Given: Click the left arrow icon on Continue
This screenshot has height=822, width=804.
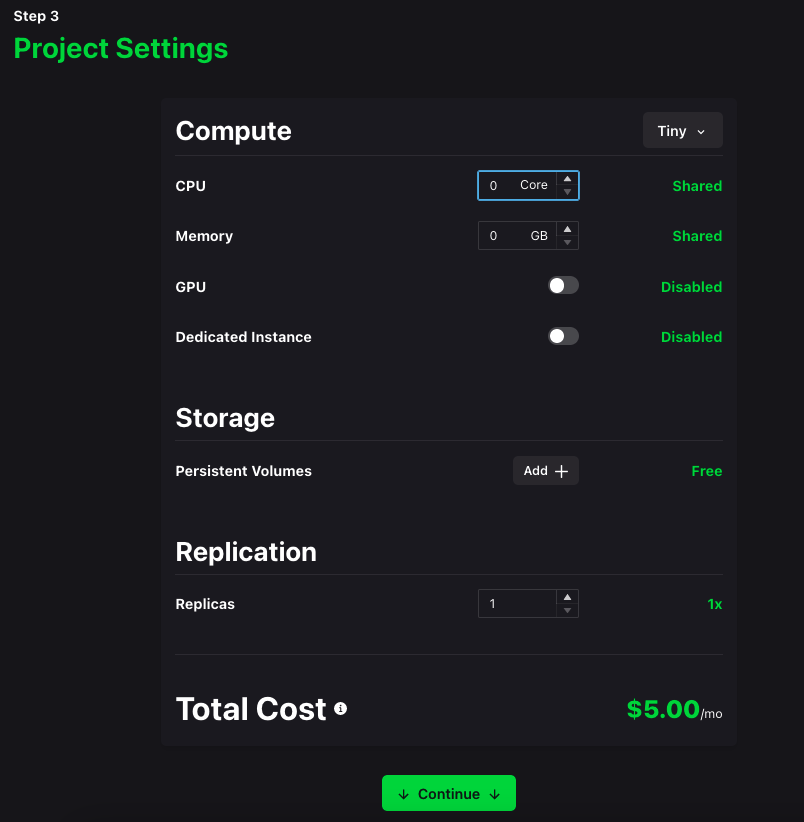Looking at the screenshot, I should (404, 794).
